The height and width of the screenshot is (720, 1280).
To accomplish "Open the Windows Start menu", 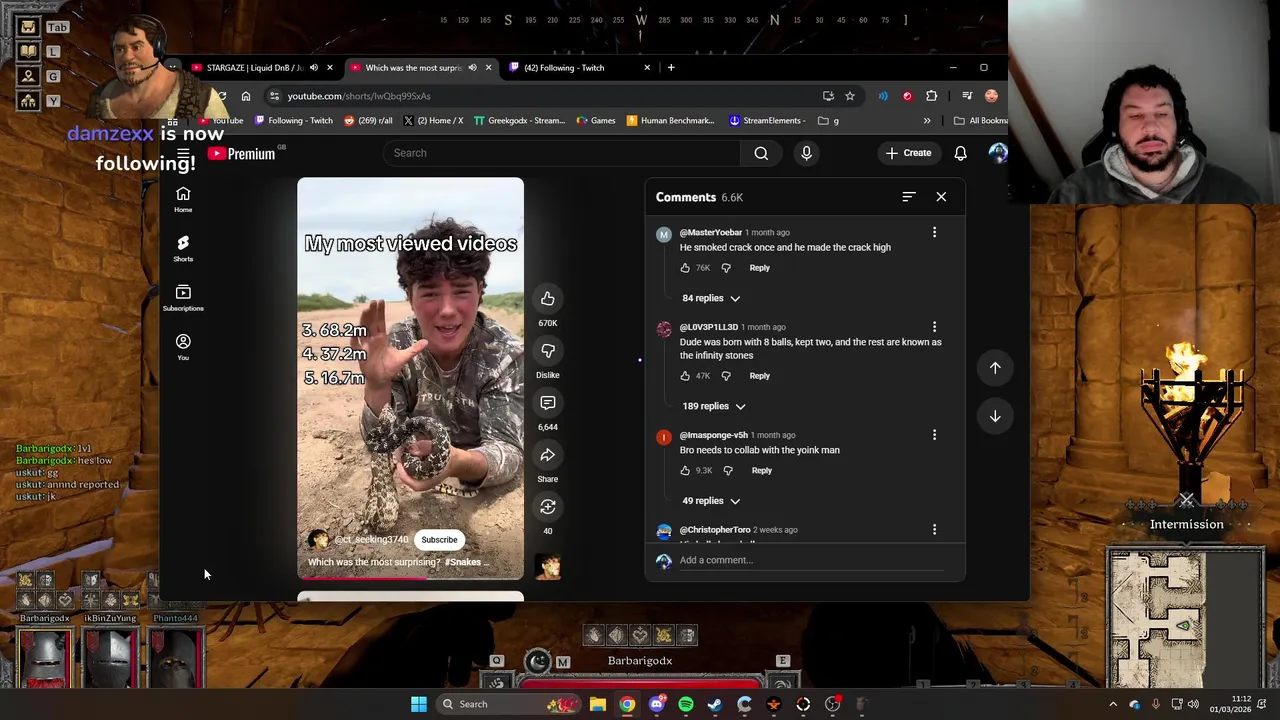I will coord(419,704).
